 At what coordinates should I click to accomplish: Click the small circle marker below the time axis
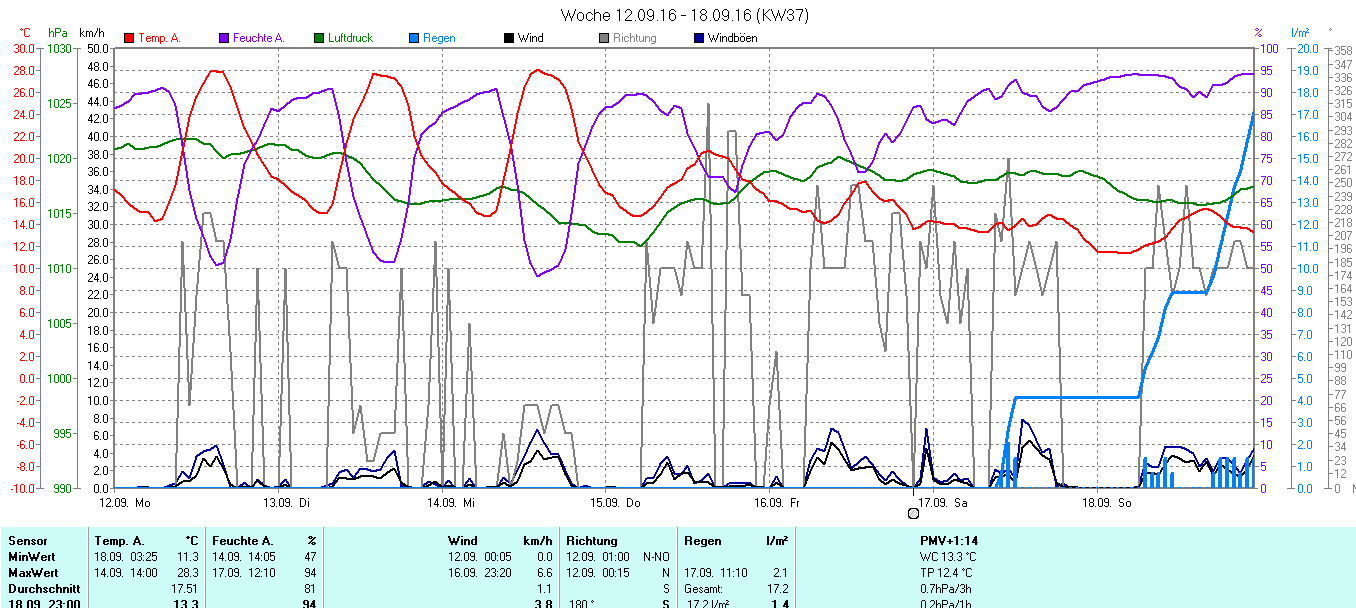[912, 513]
